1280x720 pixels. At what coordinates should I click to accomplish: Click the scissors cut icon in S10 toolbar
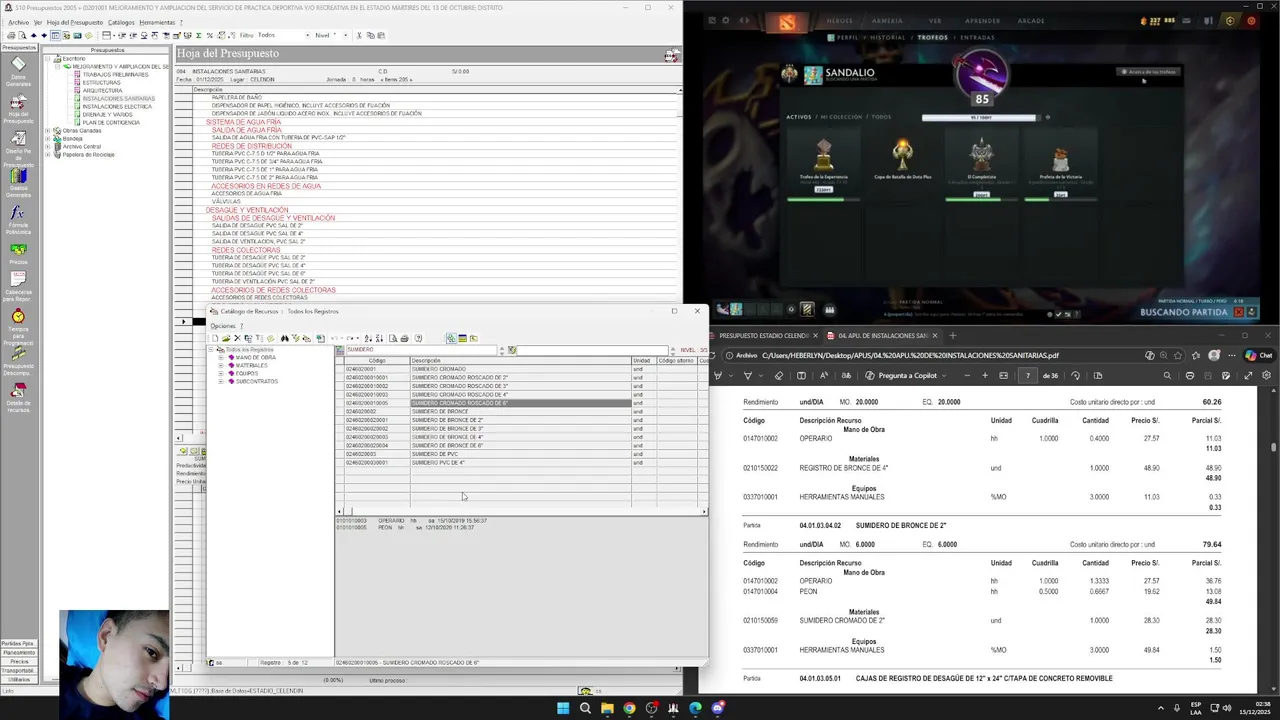point(359,35)
